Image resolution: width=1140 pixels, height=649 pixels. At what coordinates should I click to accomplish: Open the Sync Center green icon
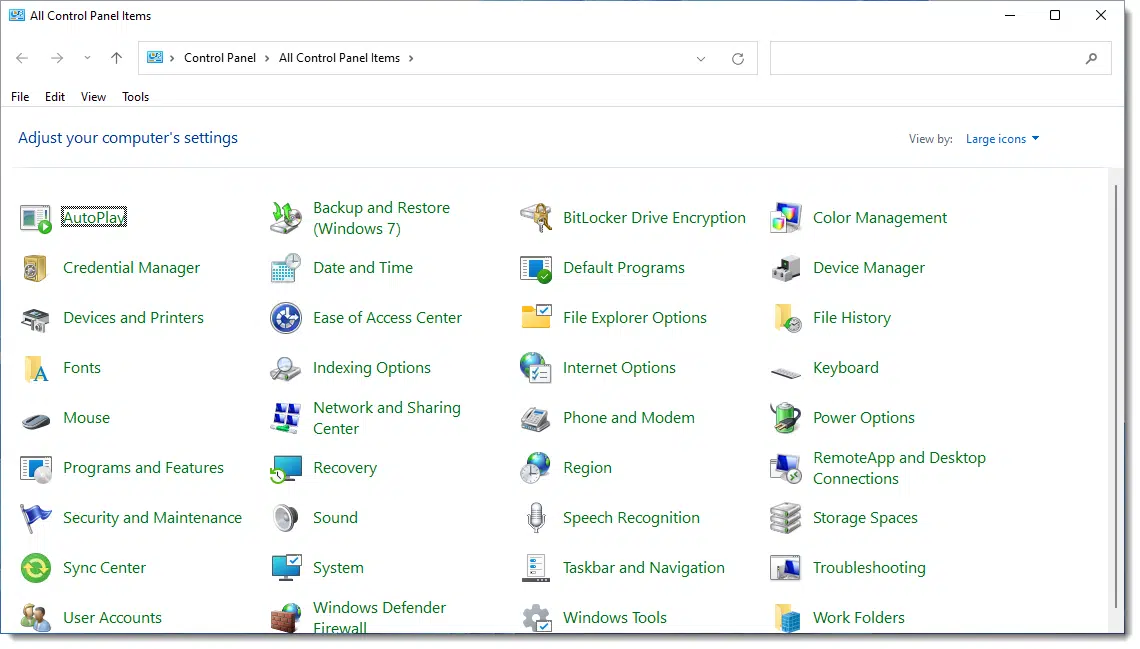click(36, 568)
